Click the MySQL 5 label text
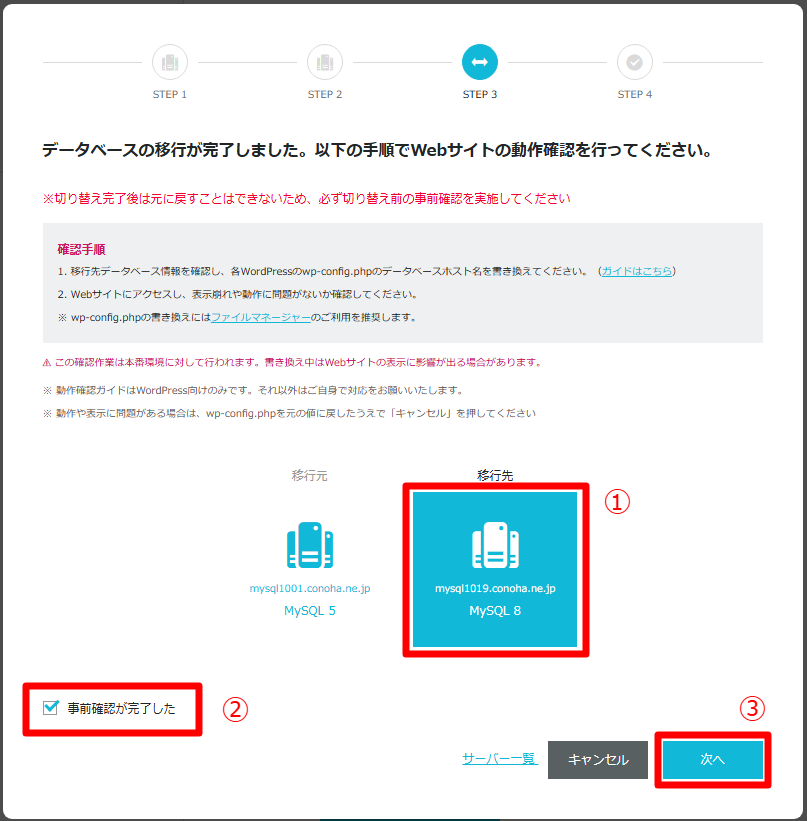This screenshot has height=821, width=807. [x=309, y=609]
